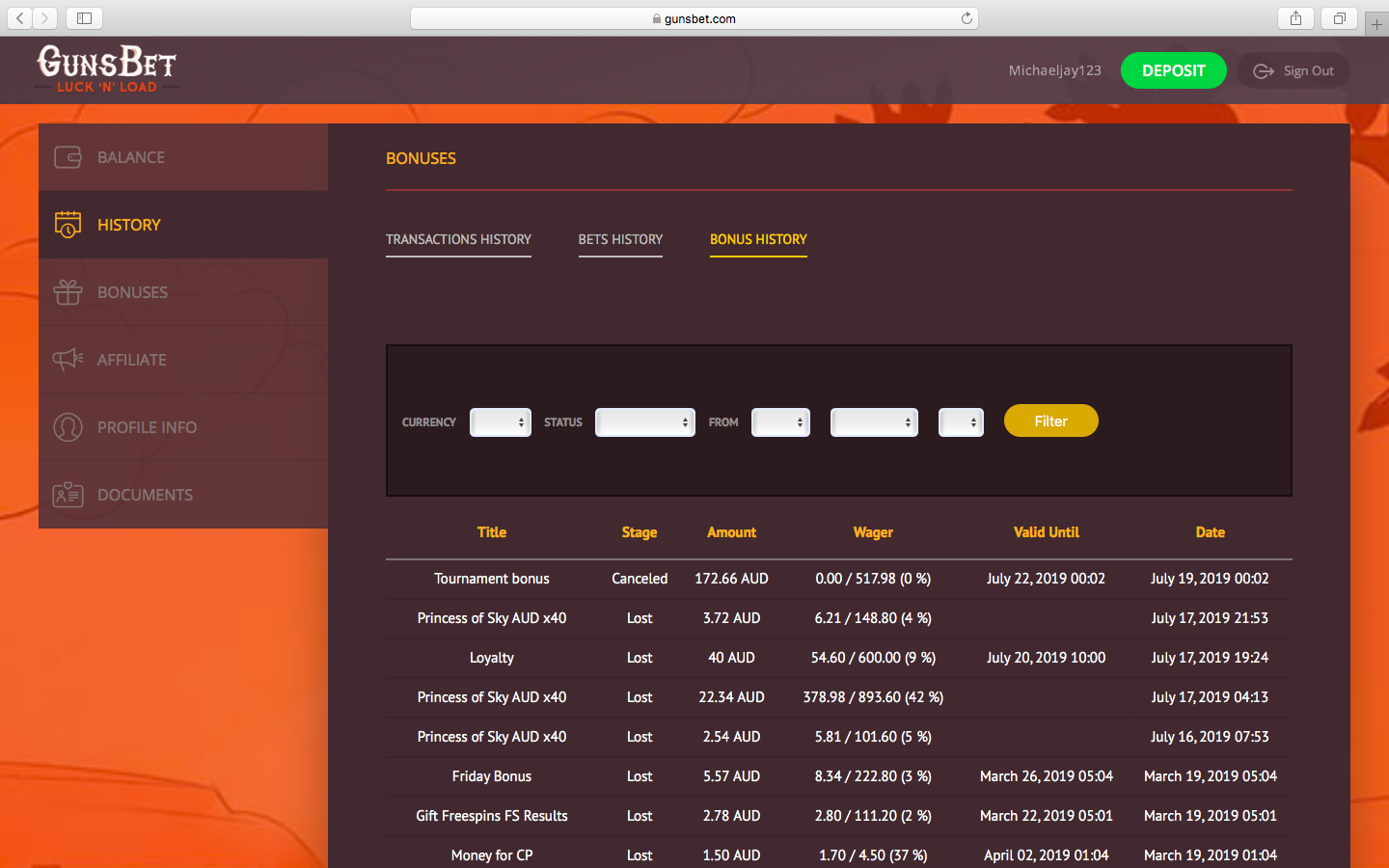Open History in the sidebar
Viewport: 1389px width, 868px height.
tap(183, 225)
